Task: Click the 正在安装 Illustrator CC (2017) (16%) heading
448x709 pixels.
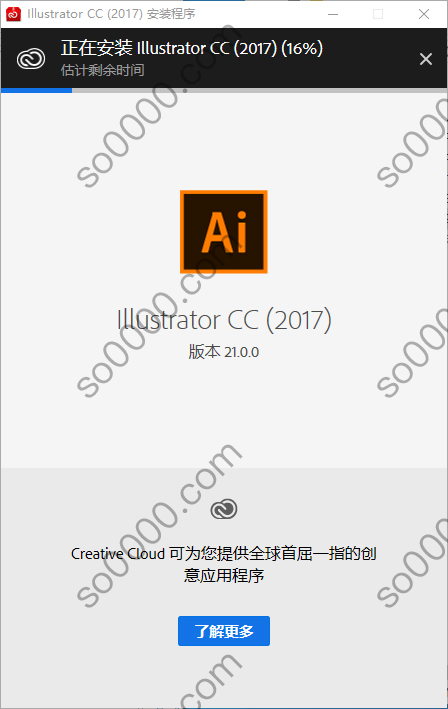Action: 192,48
